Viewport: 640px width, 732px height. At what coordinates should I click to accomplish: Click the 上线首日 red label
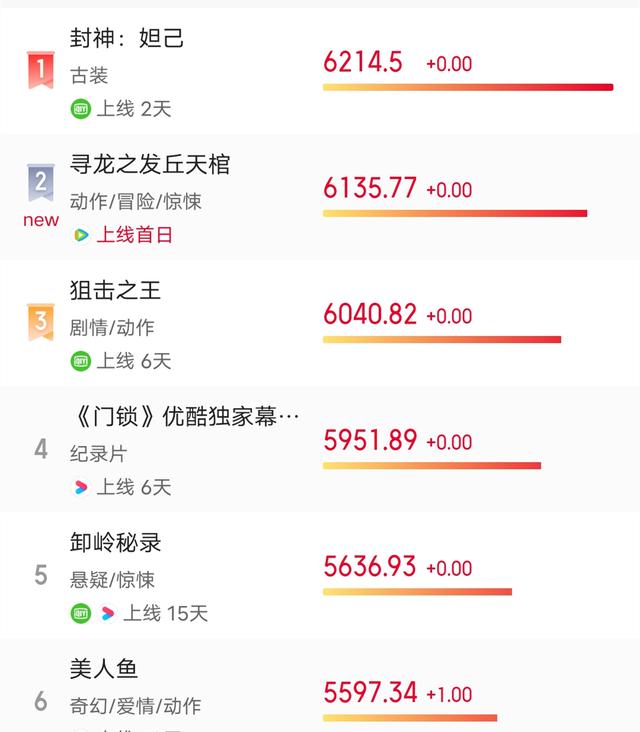[134, 235]
